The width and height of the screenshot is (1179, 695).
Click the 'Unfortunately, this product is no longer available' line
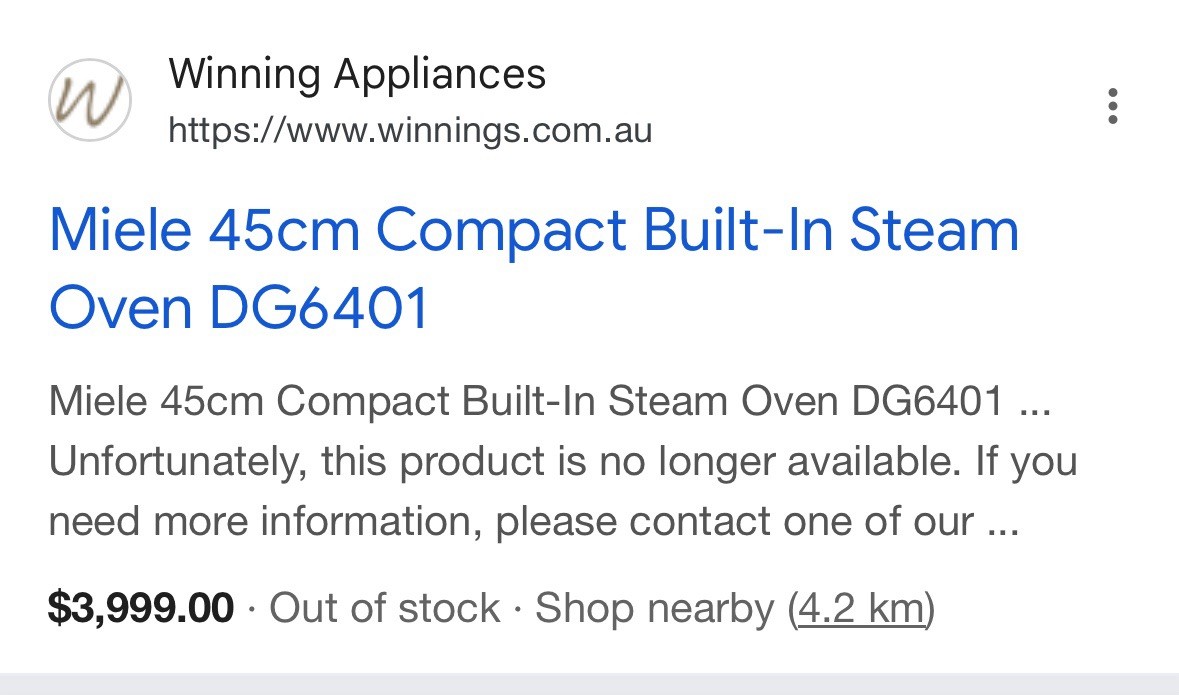[x=505, y=460]
